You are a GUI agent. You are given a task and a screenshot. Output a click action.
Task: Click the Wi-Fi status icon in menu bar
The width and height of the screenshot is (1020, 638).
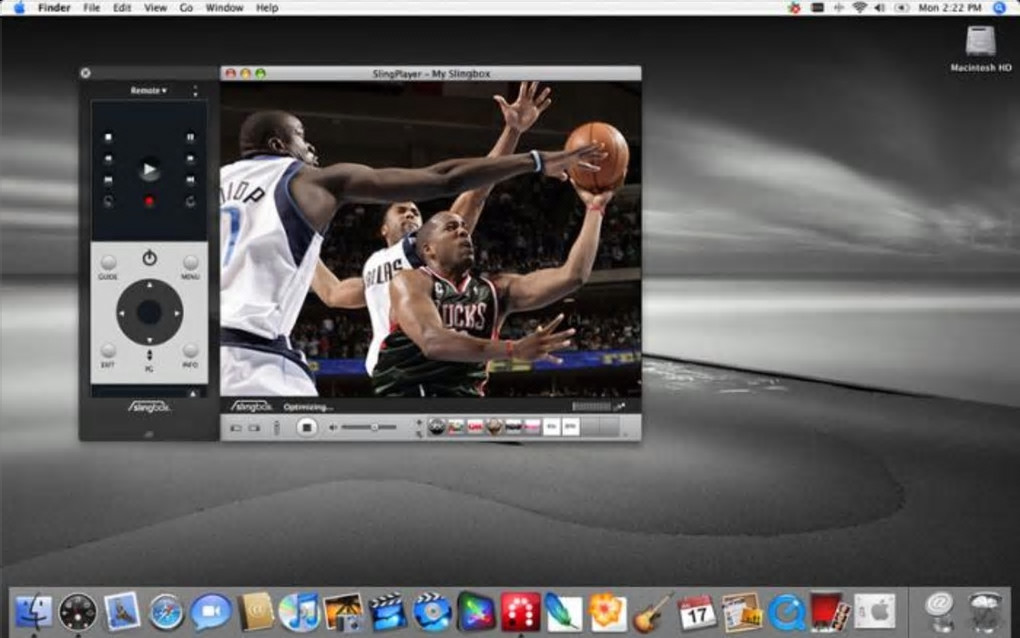pos(860,8)
